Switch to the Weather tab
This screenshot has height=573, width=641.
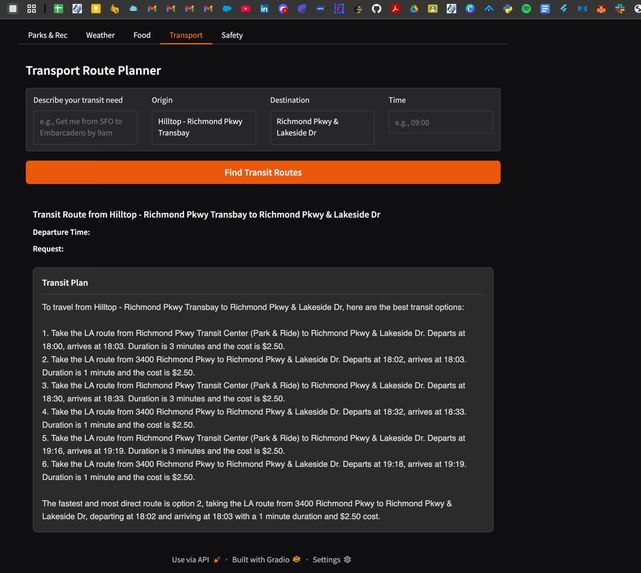point(100,35)
